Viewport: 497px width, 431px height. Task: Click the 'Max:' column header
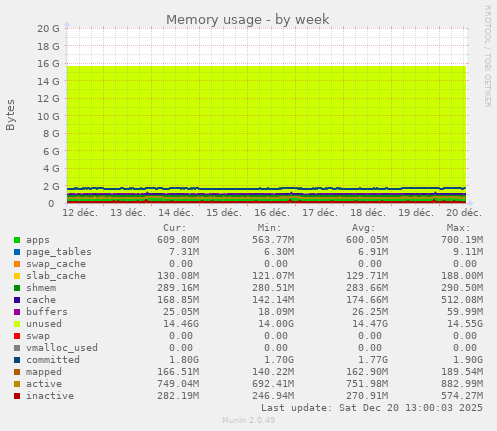pyautogui.click(x=458, y=228)
